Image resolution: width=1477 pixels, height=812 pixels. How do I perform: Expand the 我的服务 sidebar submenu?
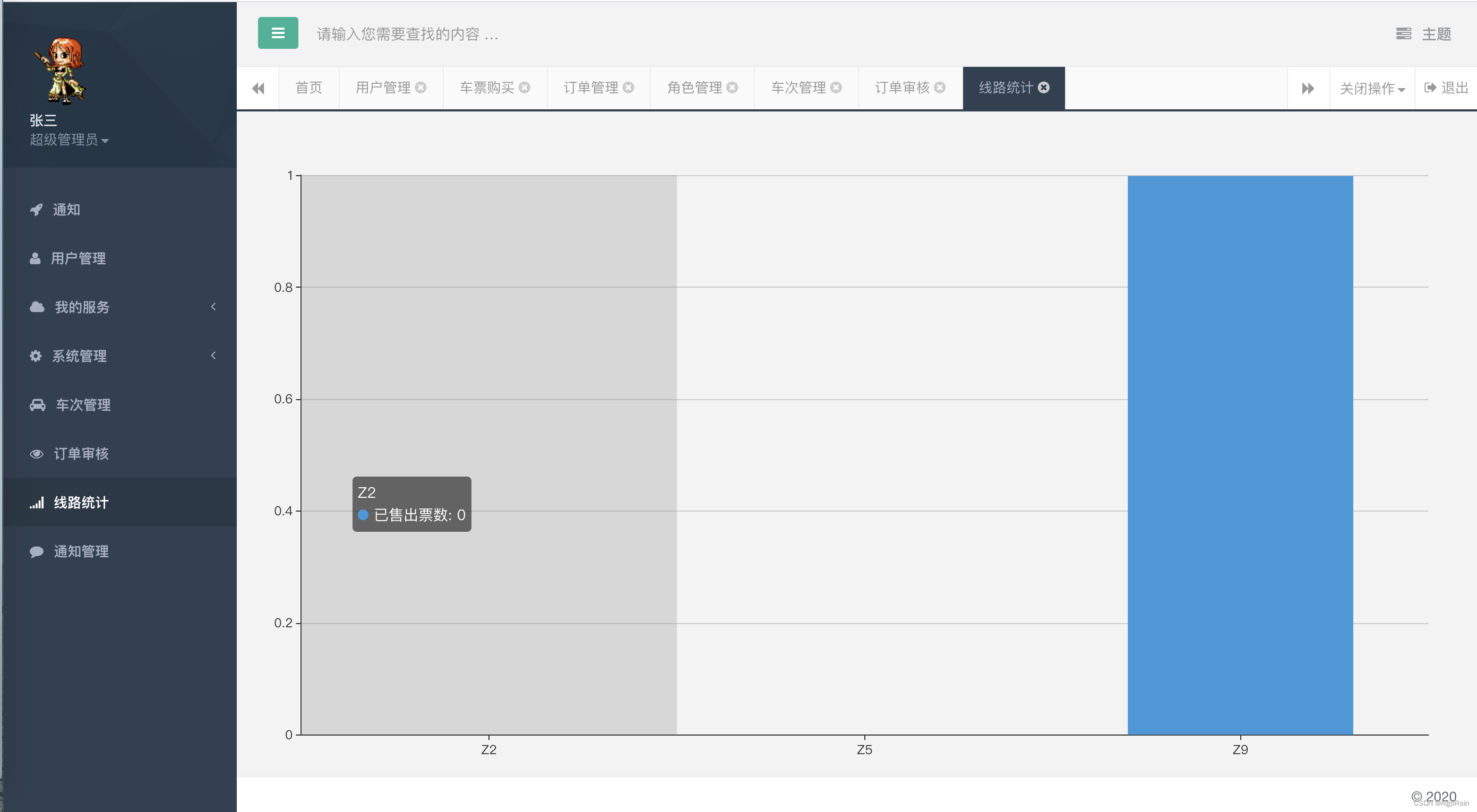pos(82,307)
